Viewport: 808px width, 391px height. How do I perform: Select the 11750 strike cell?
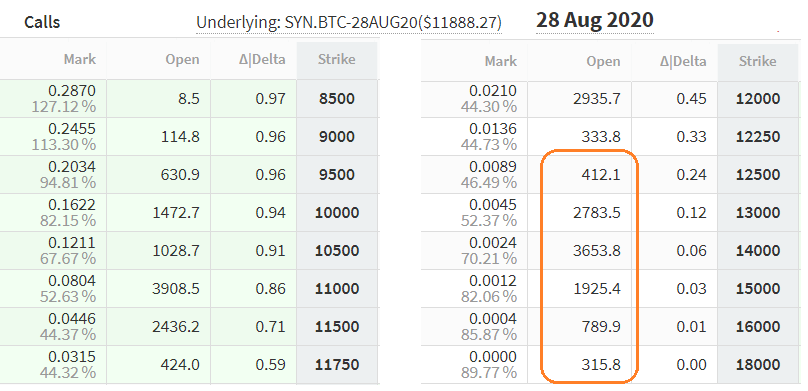click(x=337, y=365)
